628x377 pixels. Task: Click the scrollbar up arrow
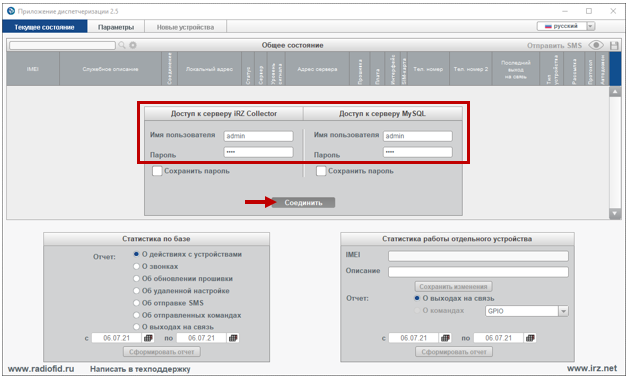615,92
